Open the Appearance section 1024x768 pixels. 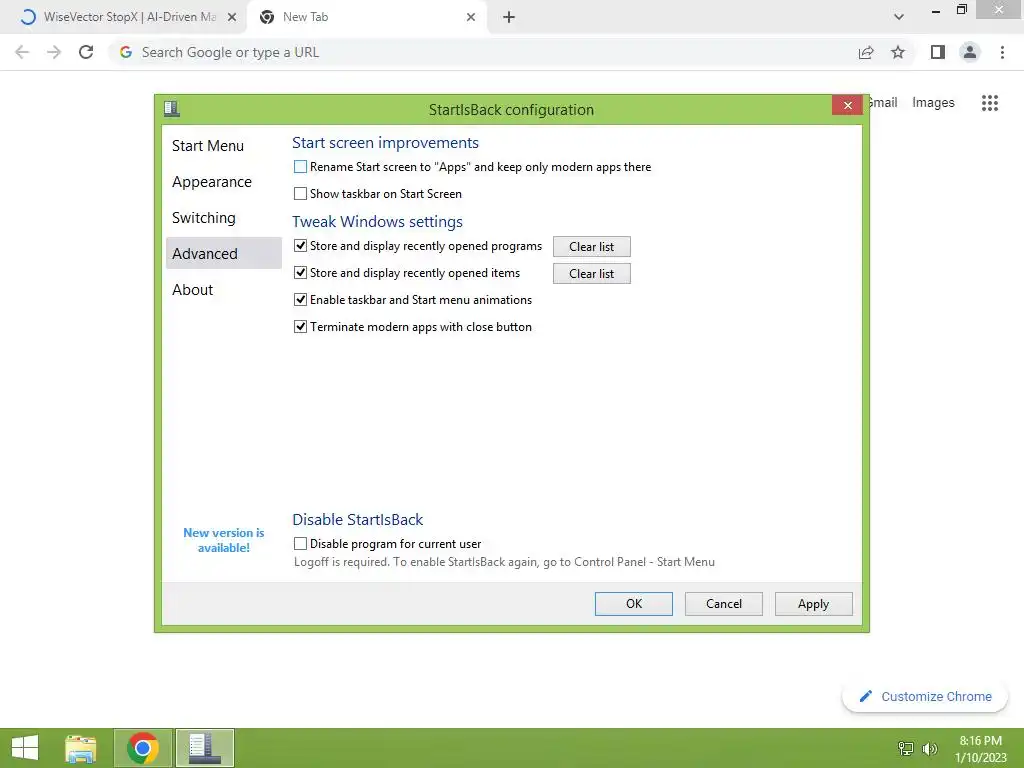tap(223, 182)
